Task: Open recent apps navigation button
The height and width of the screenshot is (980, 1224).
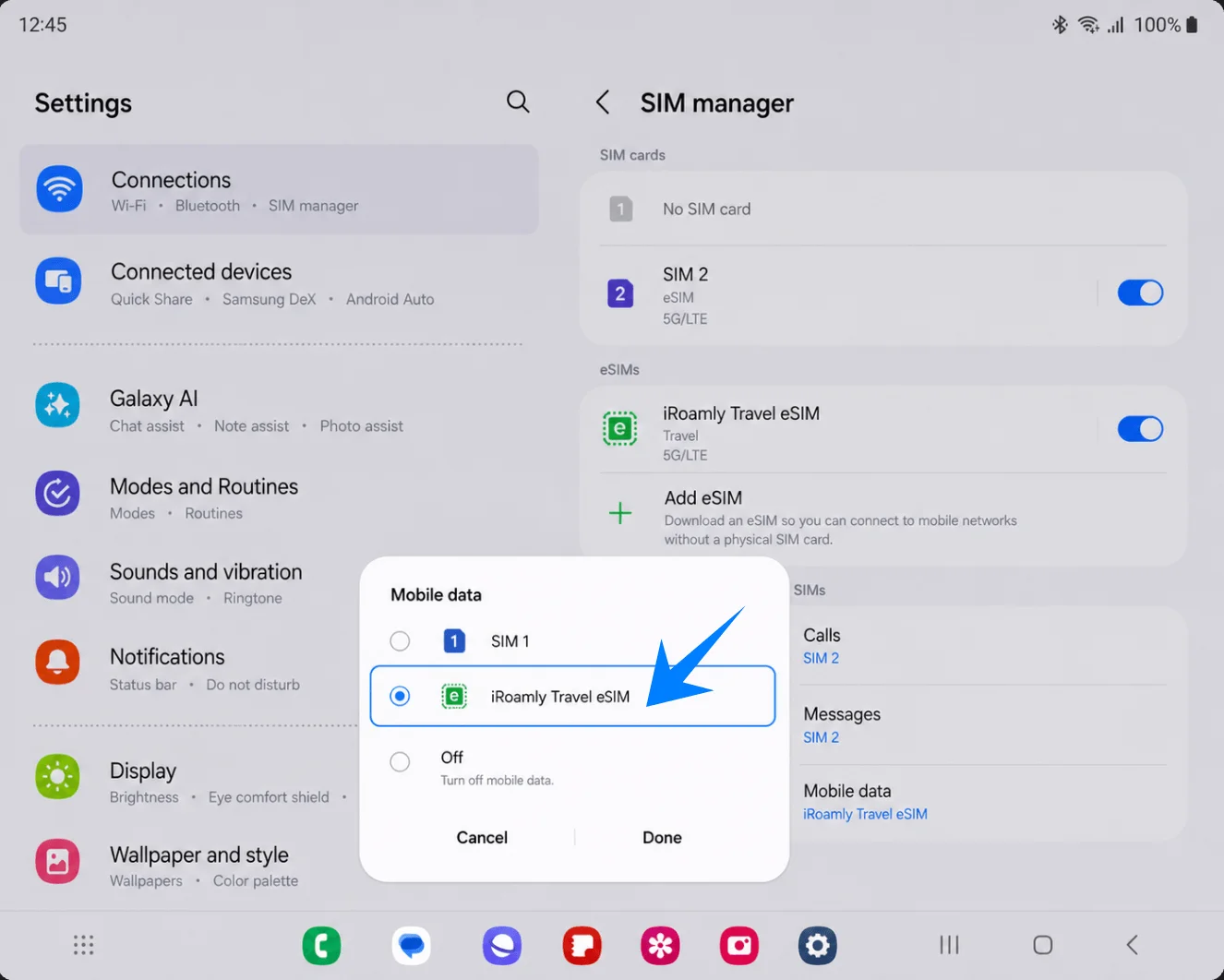Action: coord(949,945)
